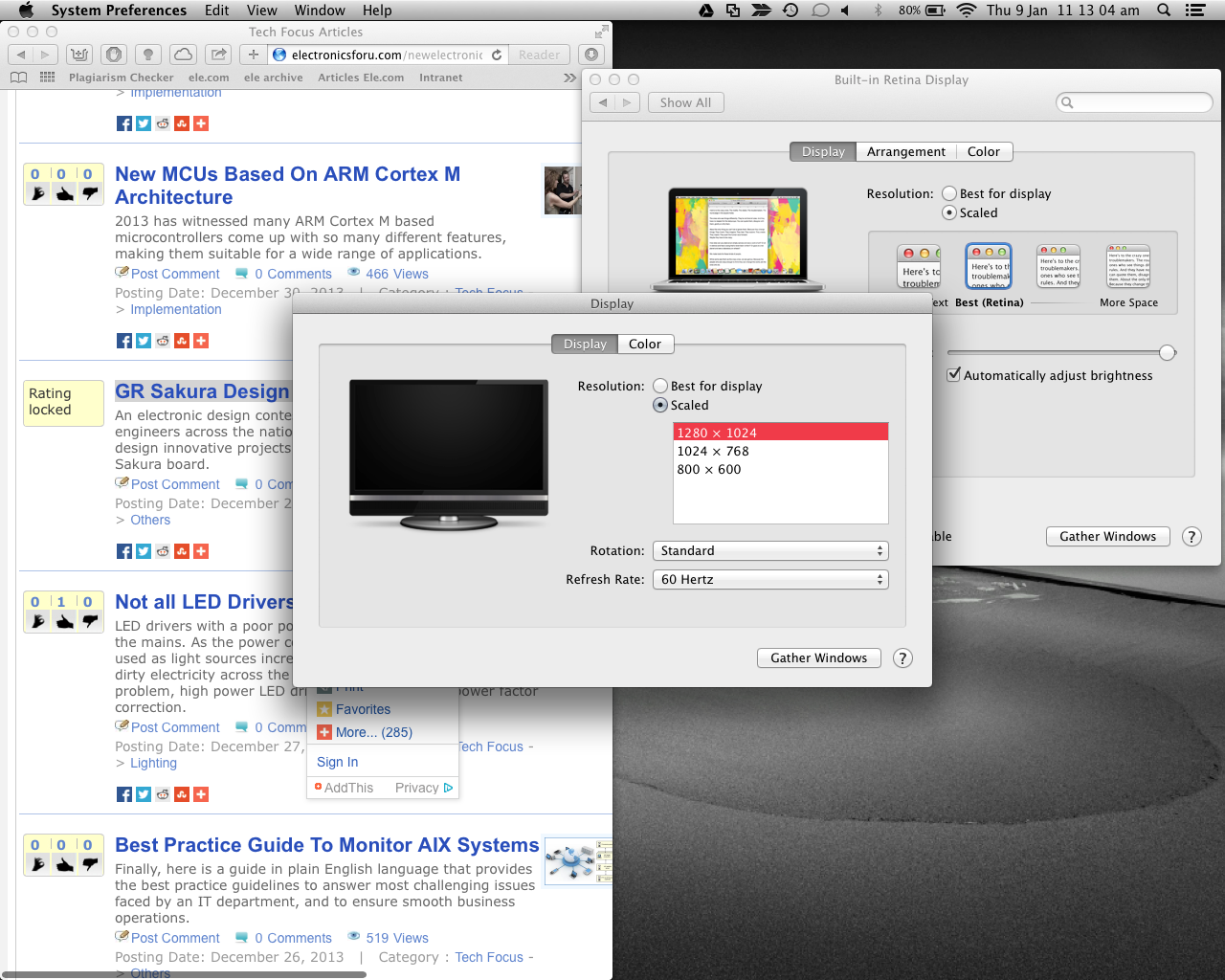Click Safari horizontal scrollbar at bottom
This screenshot has height=980, width=1225.
183,975
